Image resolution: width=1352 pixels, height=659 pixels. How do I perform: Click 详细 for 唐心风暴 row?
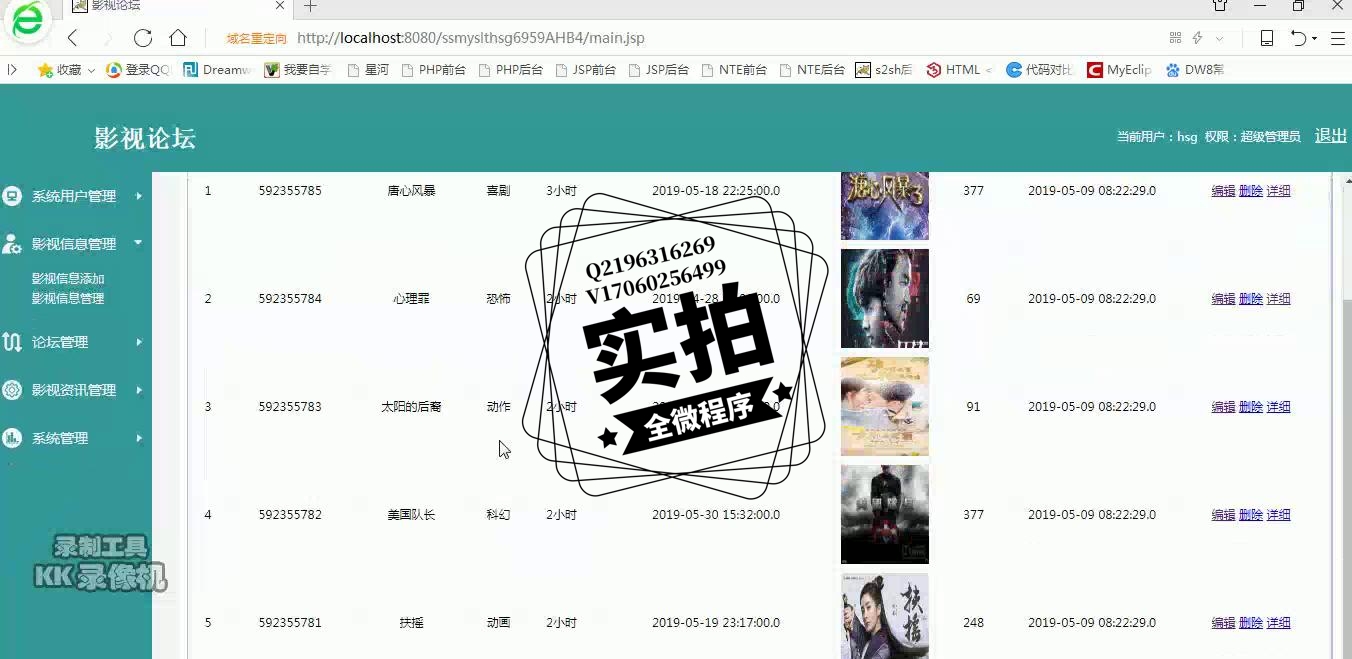(1278, 191)
